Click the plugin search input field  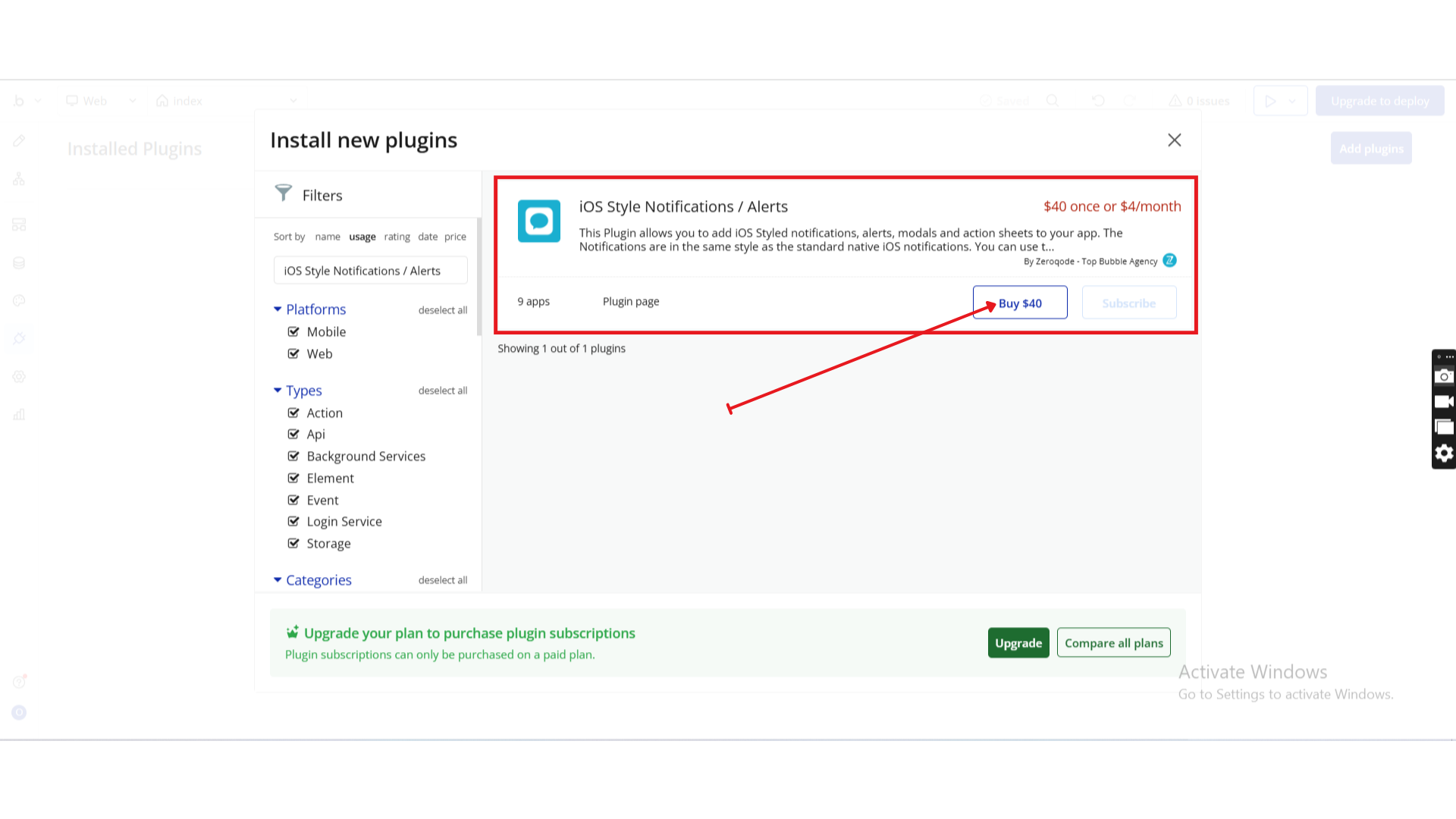pos(370,271)
